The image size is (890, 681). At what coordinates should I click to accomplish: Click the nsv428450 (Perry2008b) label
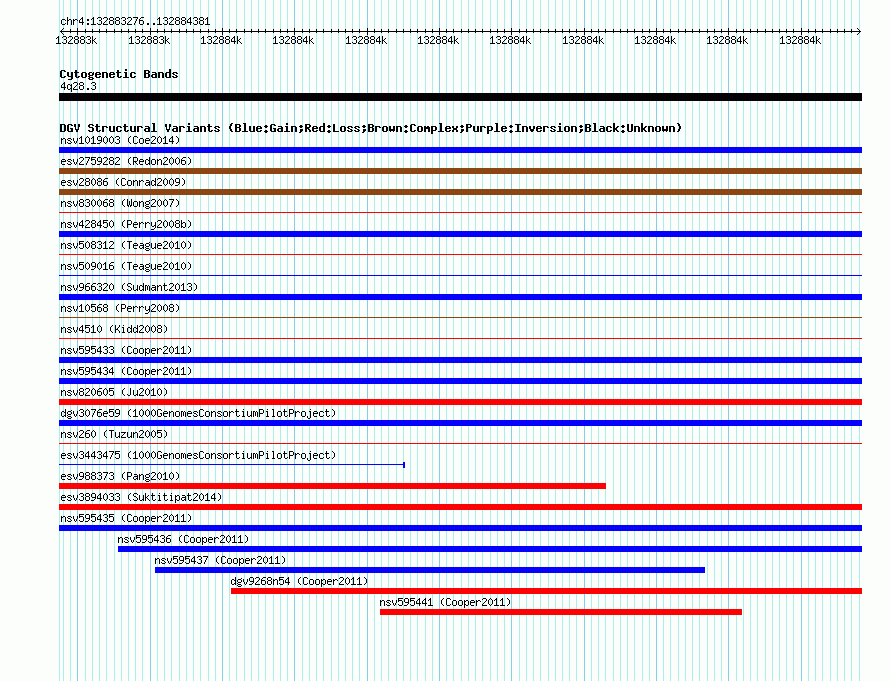(126, 224)
